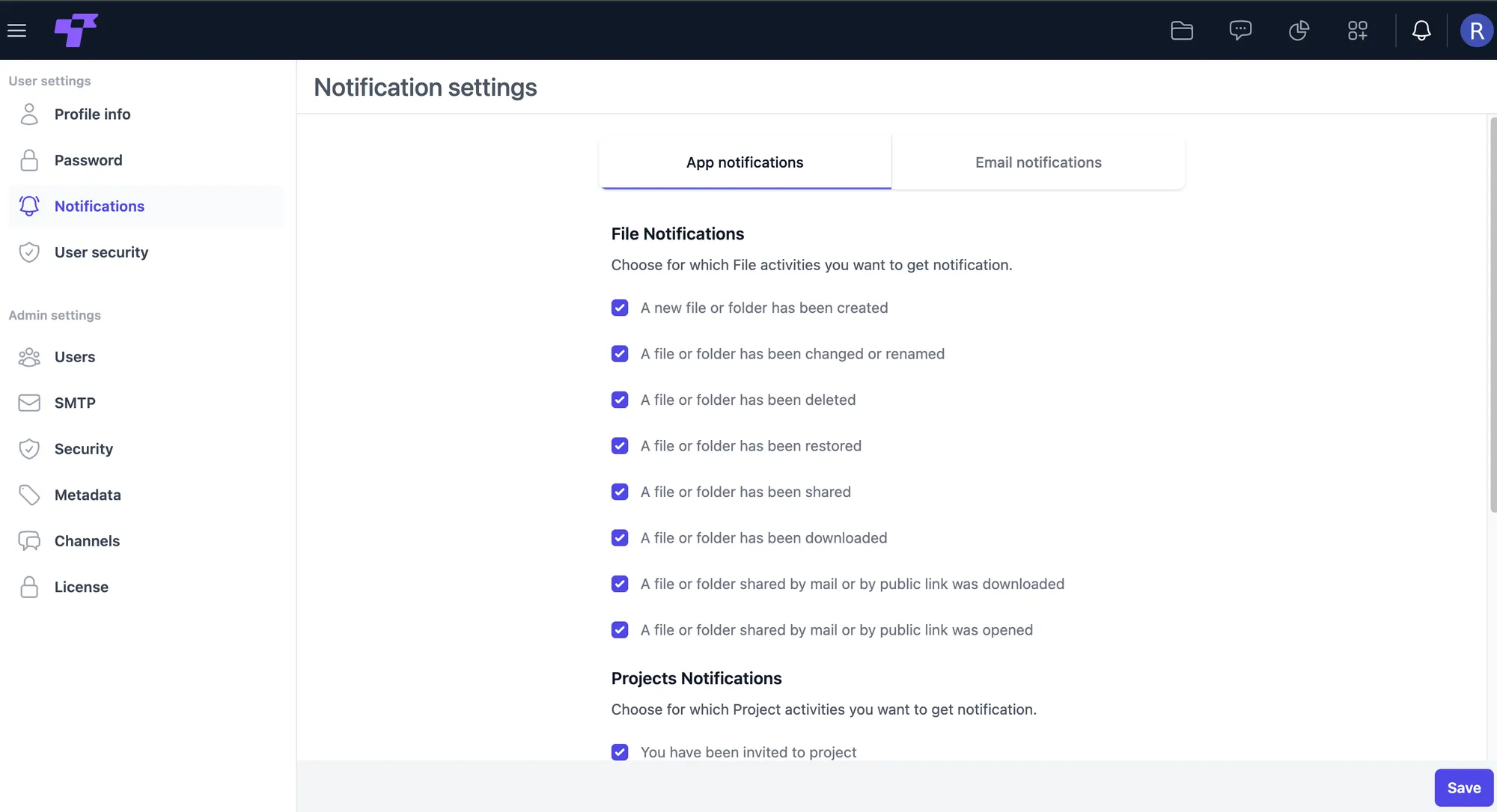Open the user avatar R menu
The height and width of the screenshot is (812, 1497).
(x=1477, y=31)
